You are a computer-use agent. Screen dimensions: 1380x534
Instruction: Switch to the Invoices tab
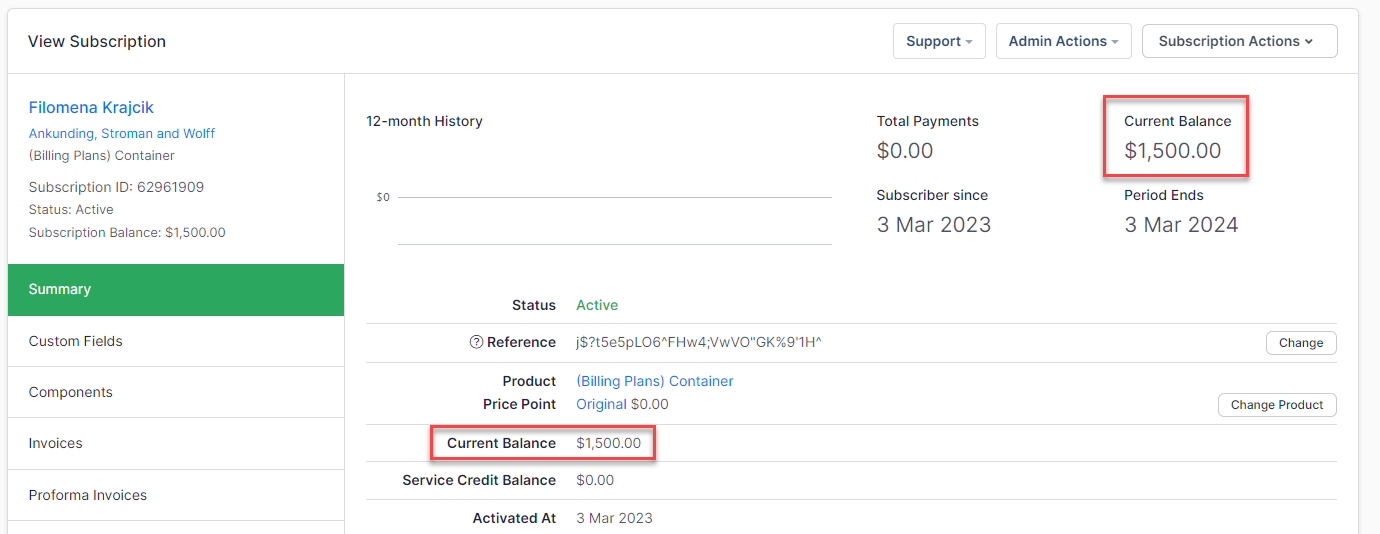point(56,443)
